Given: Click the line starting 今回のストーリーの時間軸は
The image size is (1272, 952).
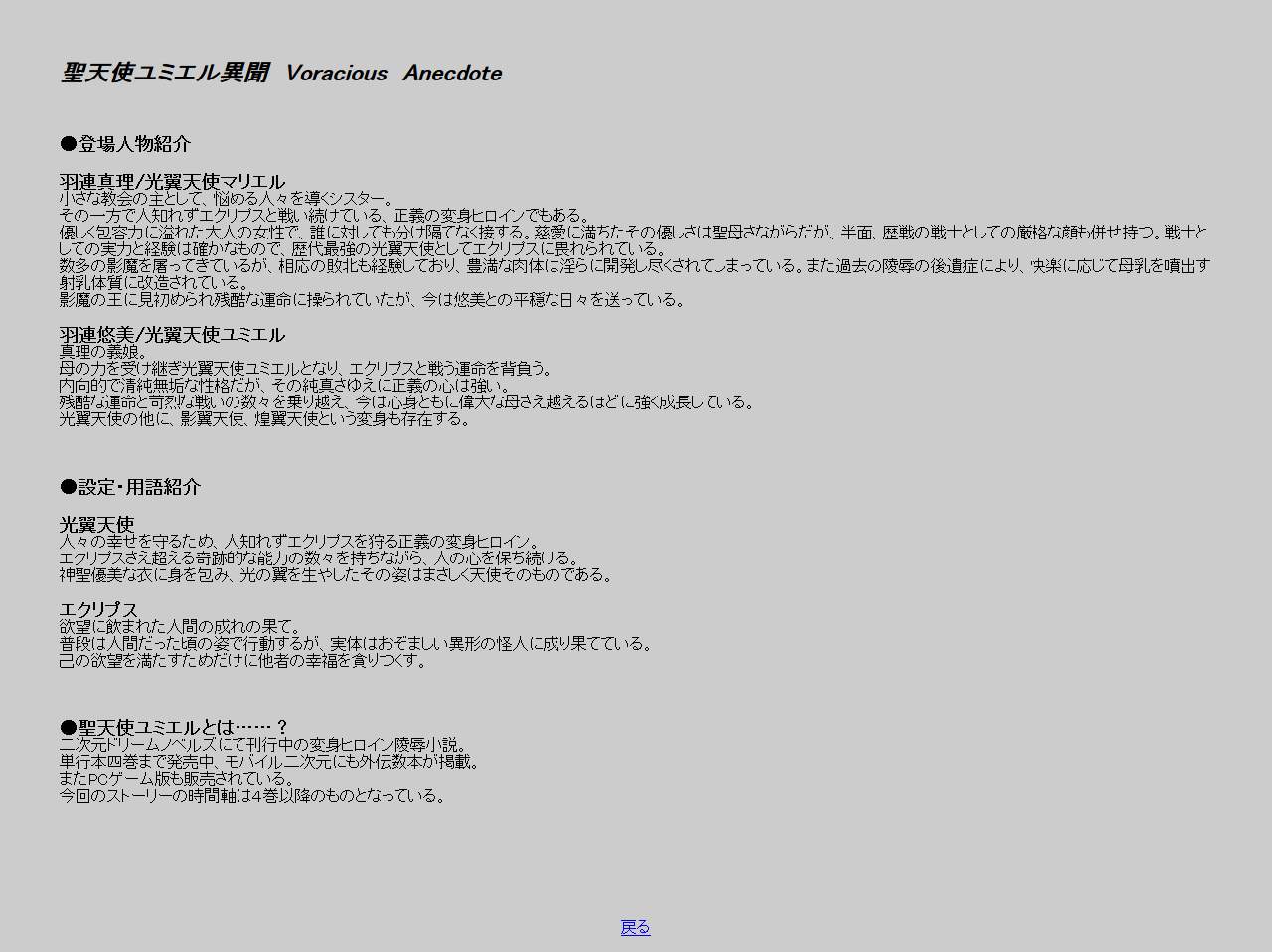Looking at the screenshot, I should [252, 796].
